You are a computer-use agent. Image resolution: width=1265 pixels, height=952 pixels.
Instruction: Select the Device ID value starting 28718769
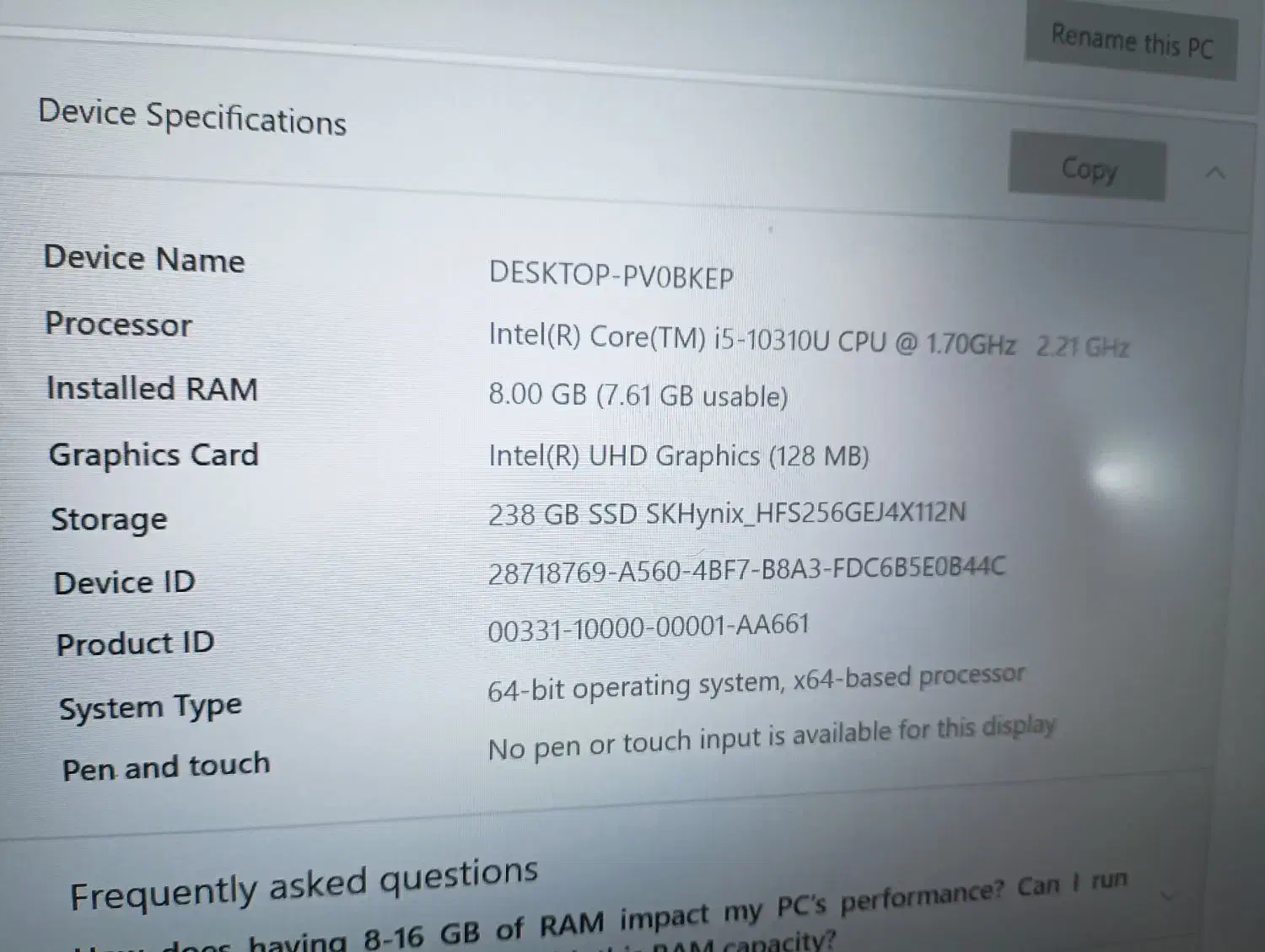point(746,569)
